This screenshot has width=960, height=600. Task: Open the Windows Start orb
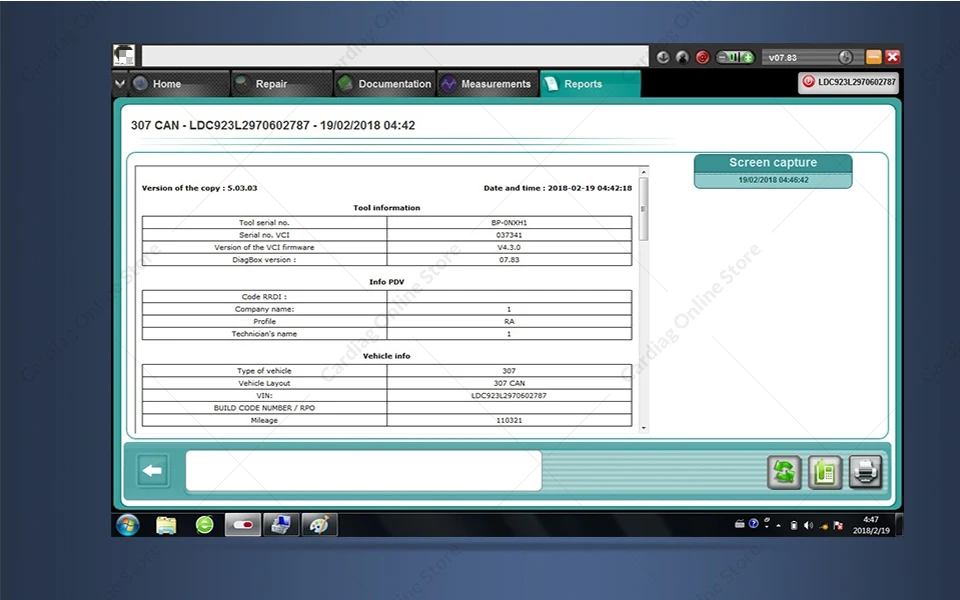(127, 525)
